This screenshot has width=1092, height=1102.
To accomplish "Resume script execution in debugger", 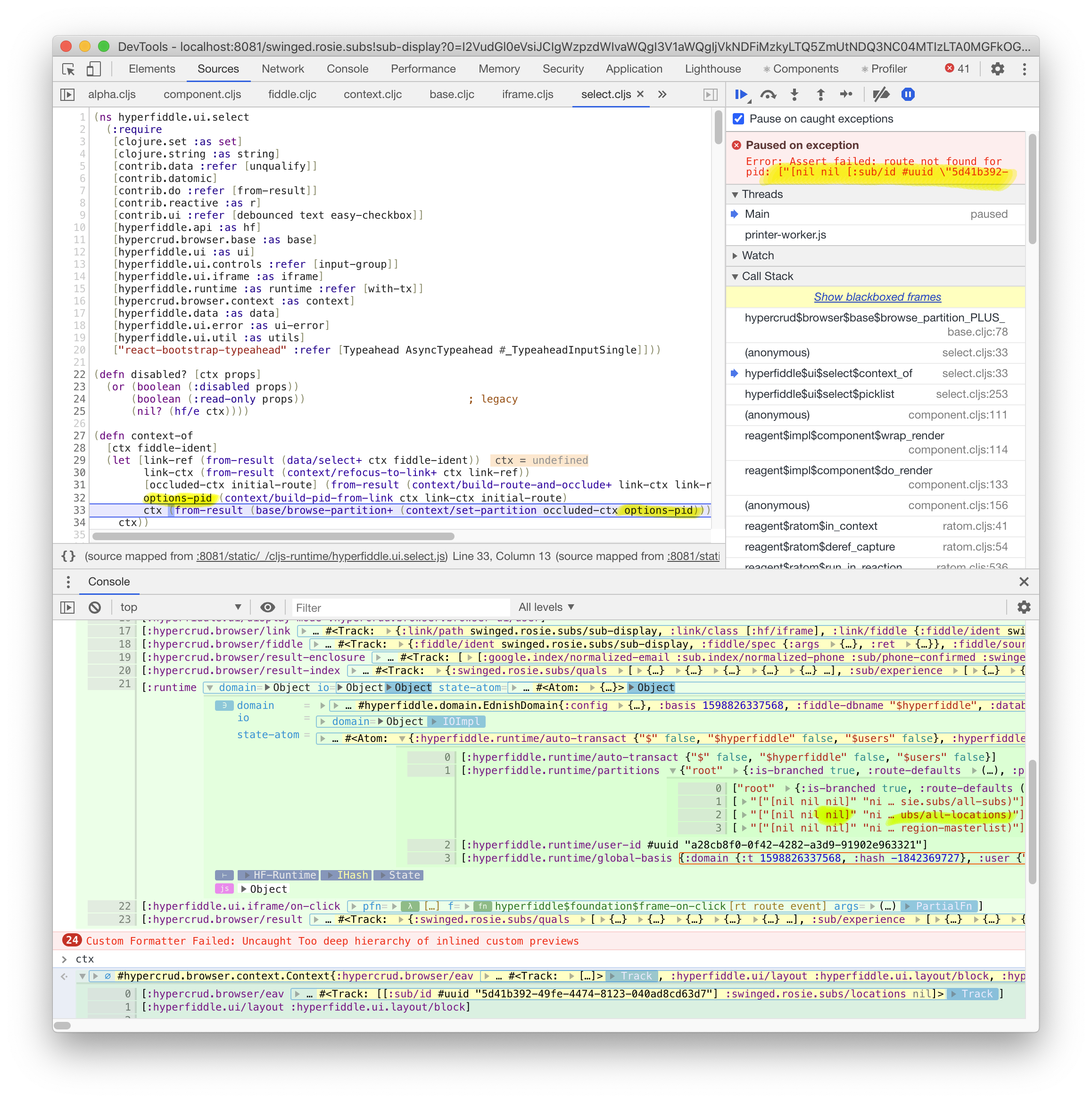I will point(741,94).
